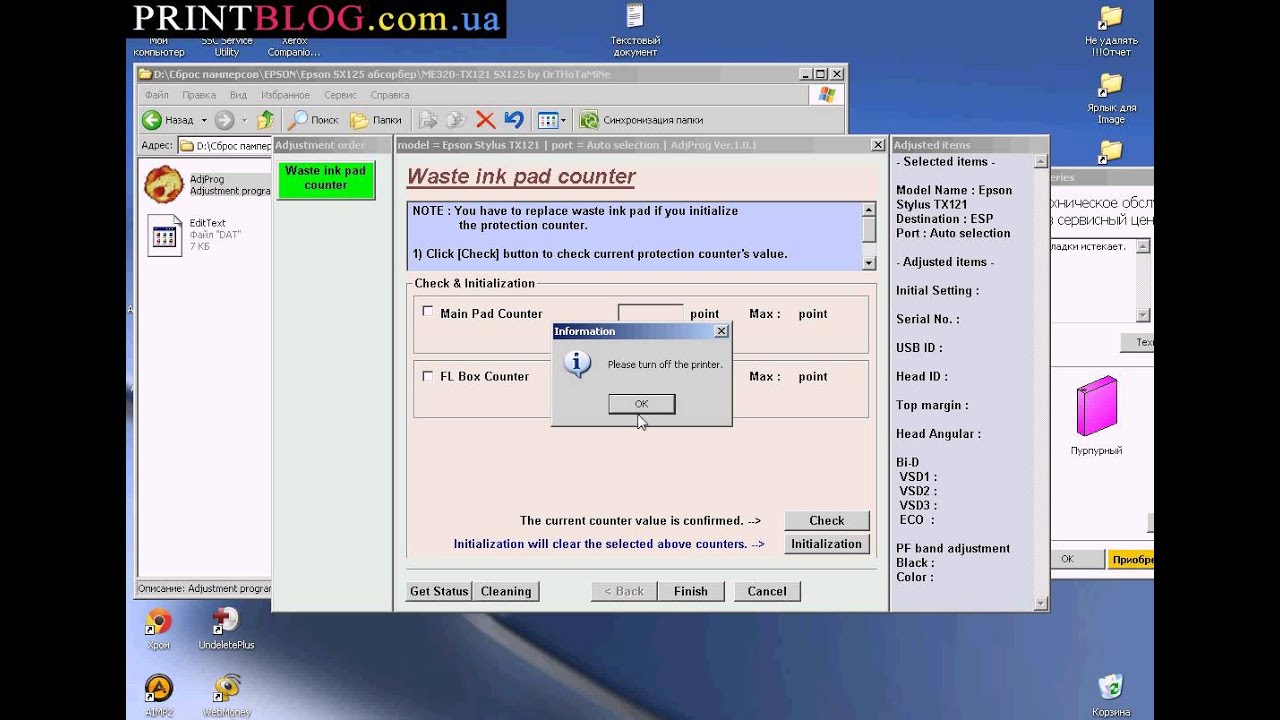Click the Views icon in Explorer toolbar
This screenshot has height=720, width=1280.
547,120
